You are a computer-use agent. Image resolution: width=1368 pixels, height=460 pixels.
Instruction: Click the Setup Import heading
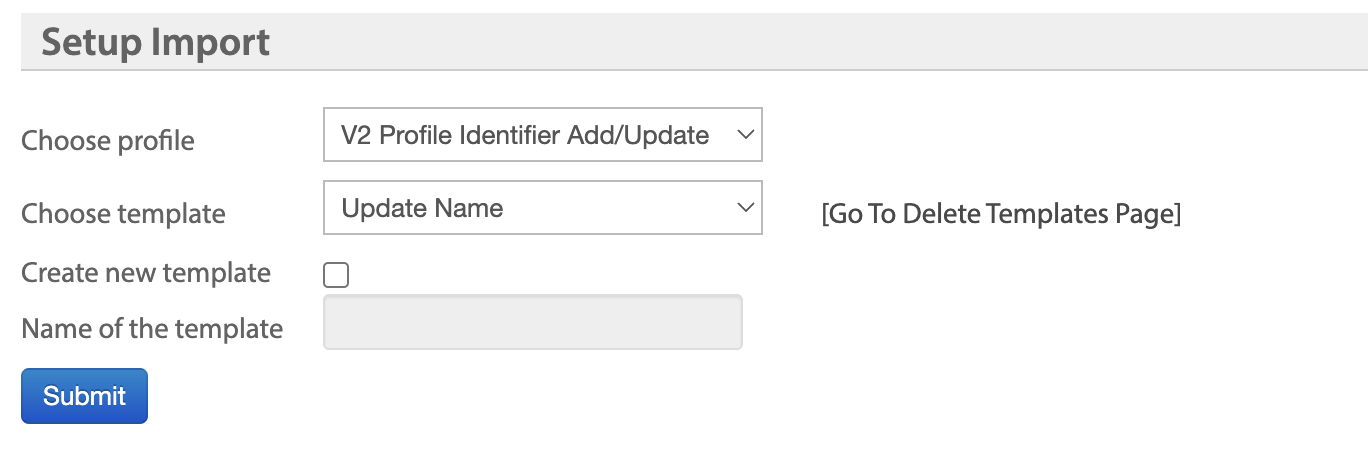coord(156,43)
